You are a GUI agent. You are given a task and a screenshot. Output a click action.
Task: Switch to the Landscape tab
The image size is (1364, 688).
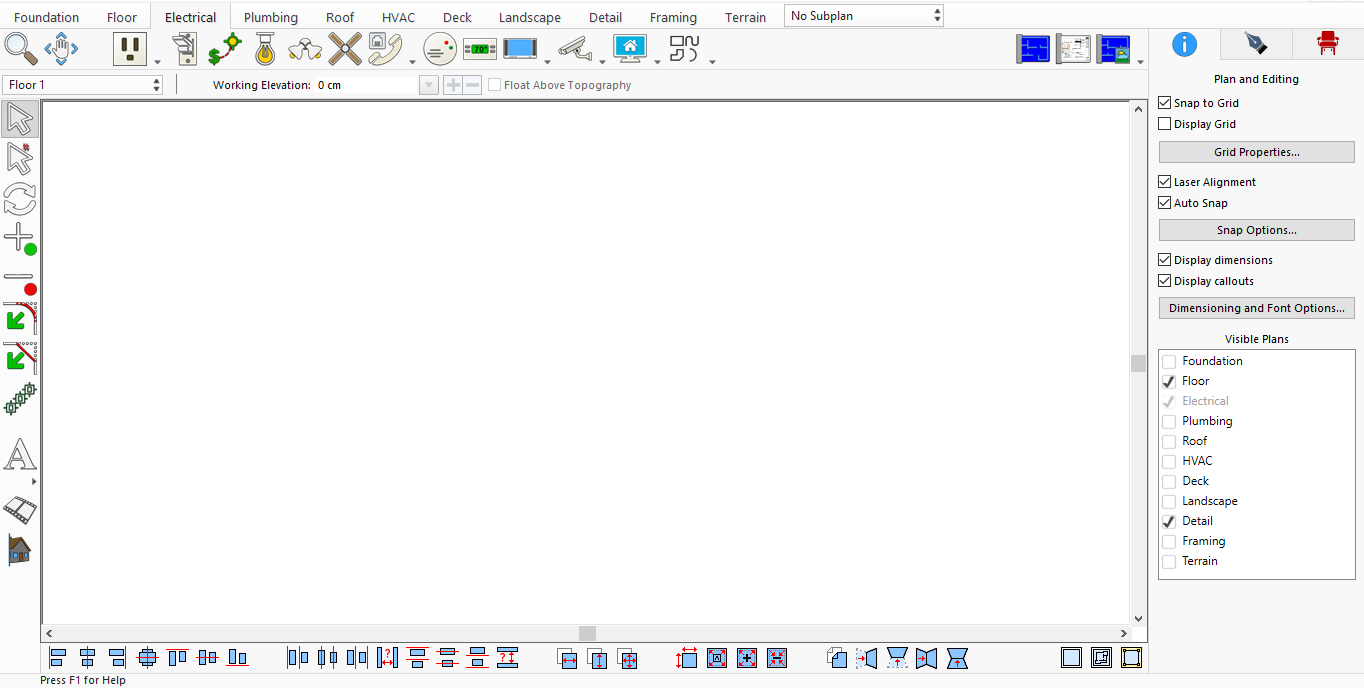(x=530, y=17)
